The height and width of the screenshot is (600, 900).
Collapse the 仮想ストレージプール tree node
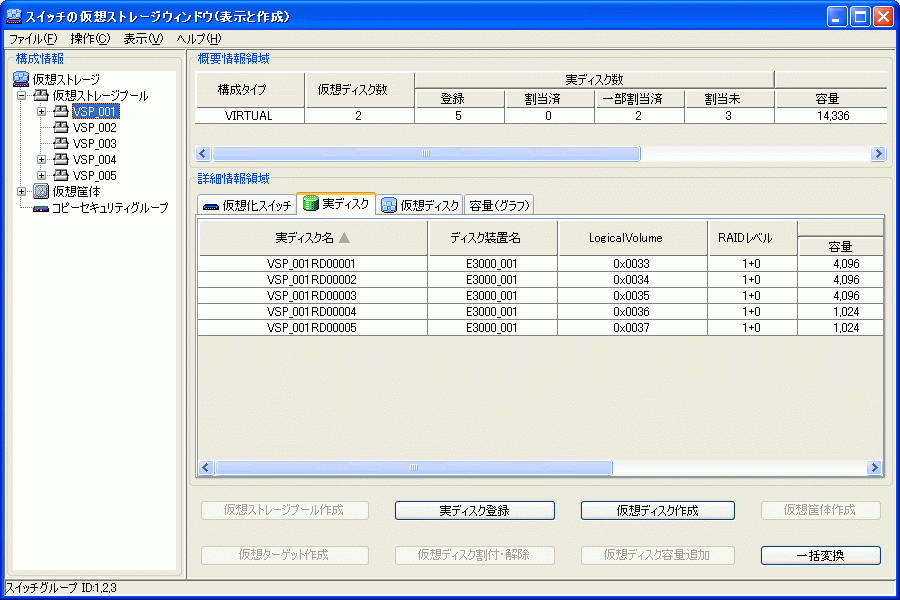(x=21, y=95)
